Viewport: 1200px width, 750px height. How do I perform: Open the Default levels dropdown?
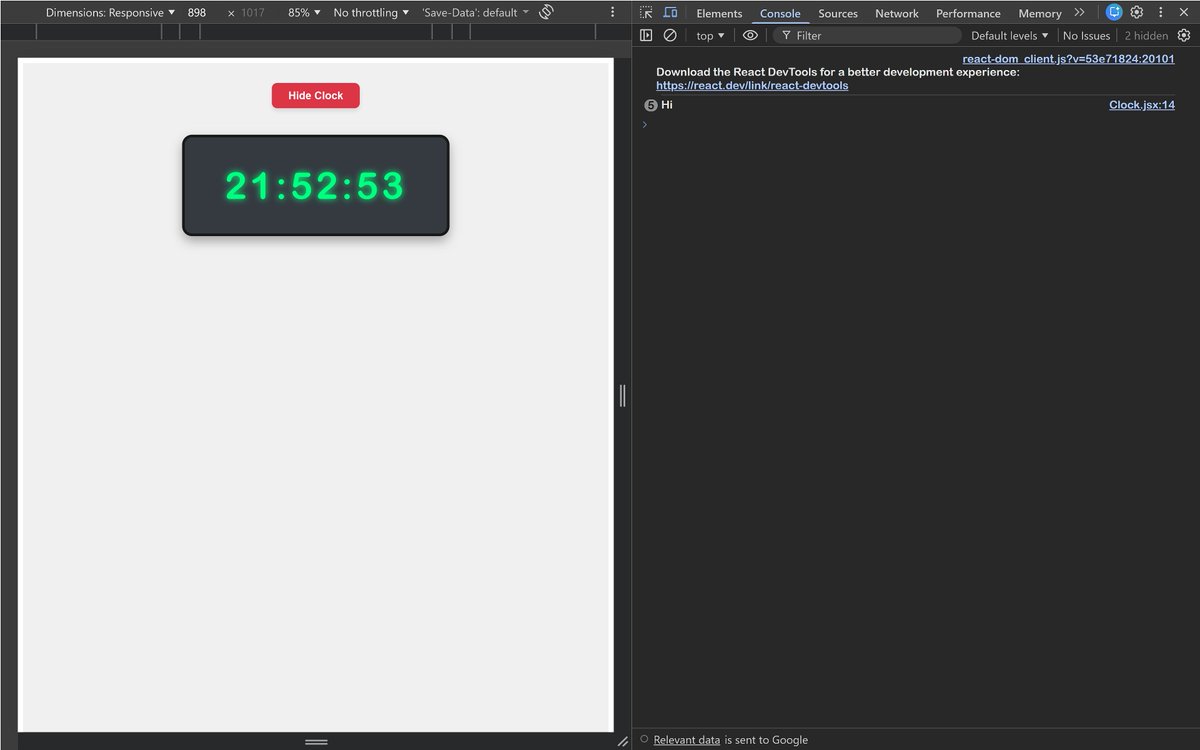coord(1008,35)
